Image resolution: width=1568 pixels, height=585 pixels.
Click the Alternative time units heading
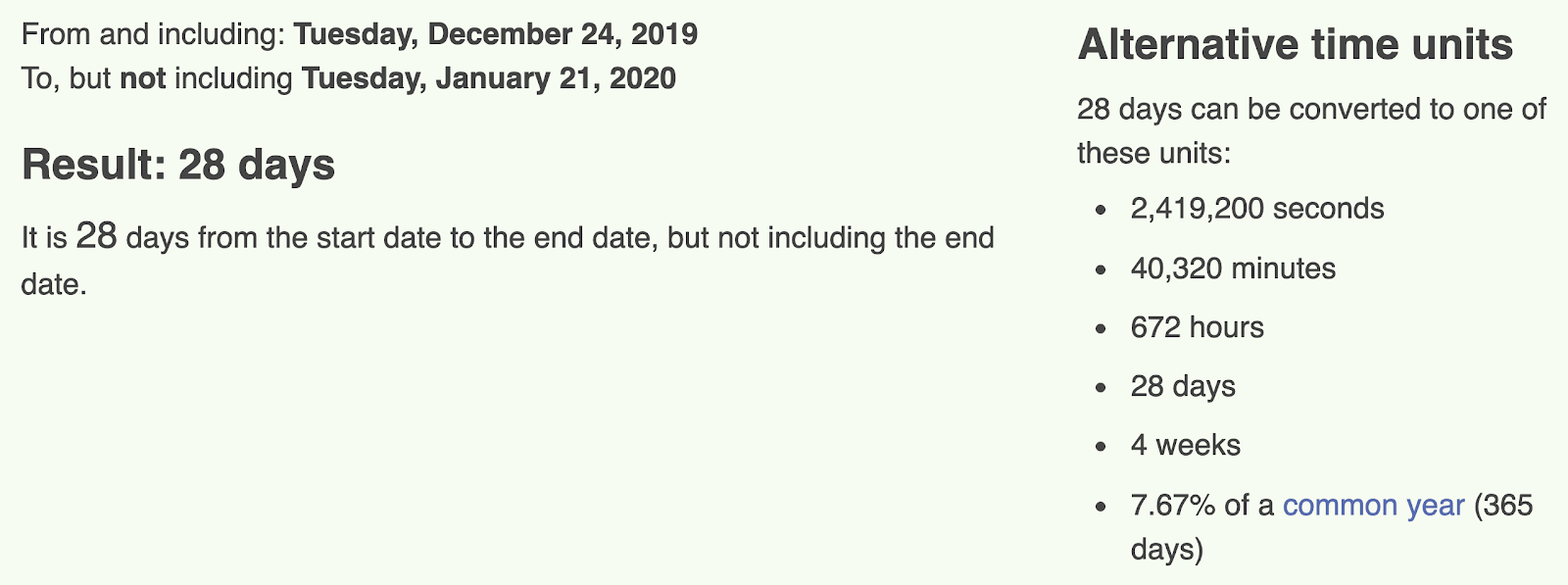pos(1295,45)
